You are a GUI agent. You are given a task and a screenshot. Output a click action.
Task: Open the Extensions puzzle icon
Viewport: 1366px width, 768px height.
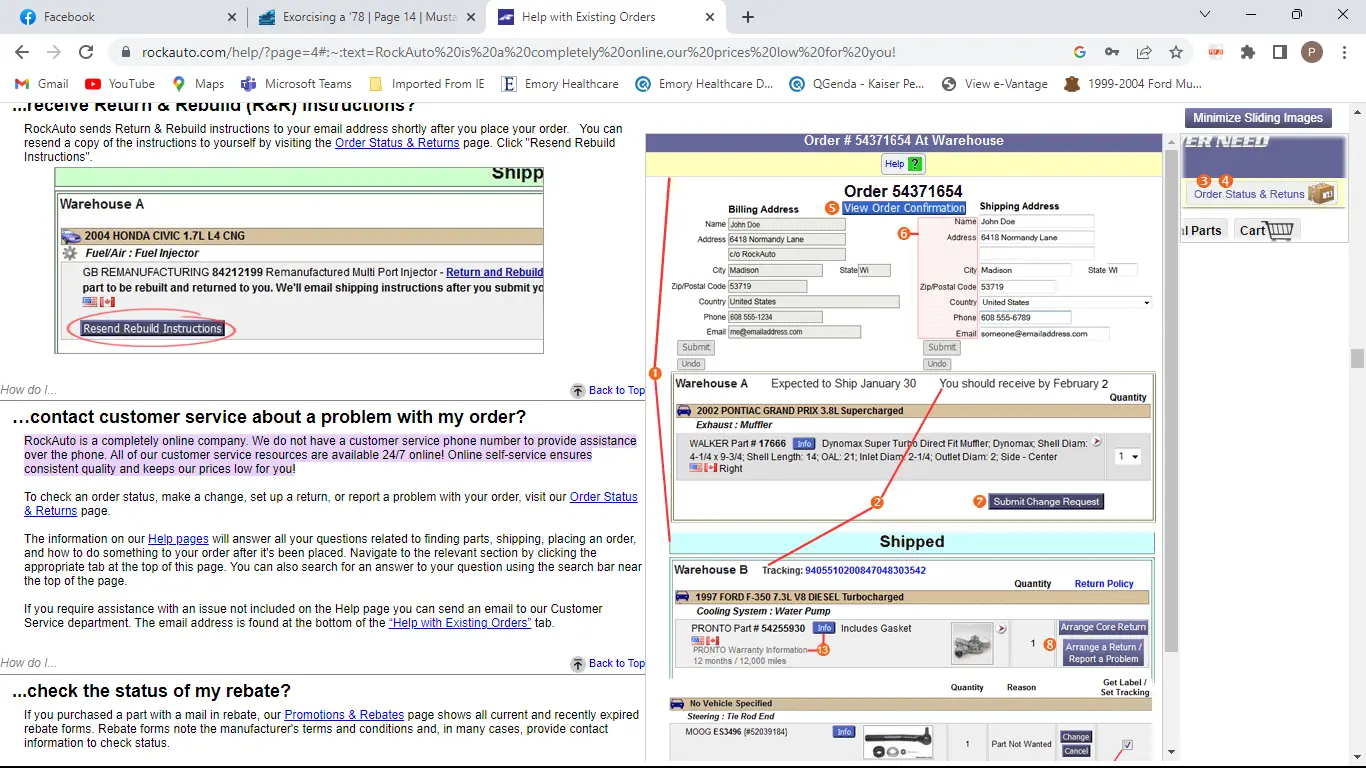(1248, 52)
